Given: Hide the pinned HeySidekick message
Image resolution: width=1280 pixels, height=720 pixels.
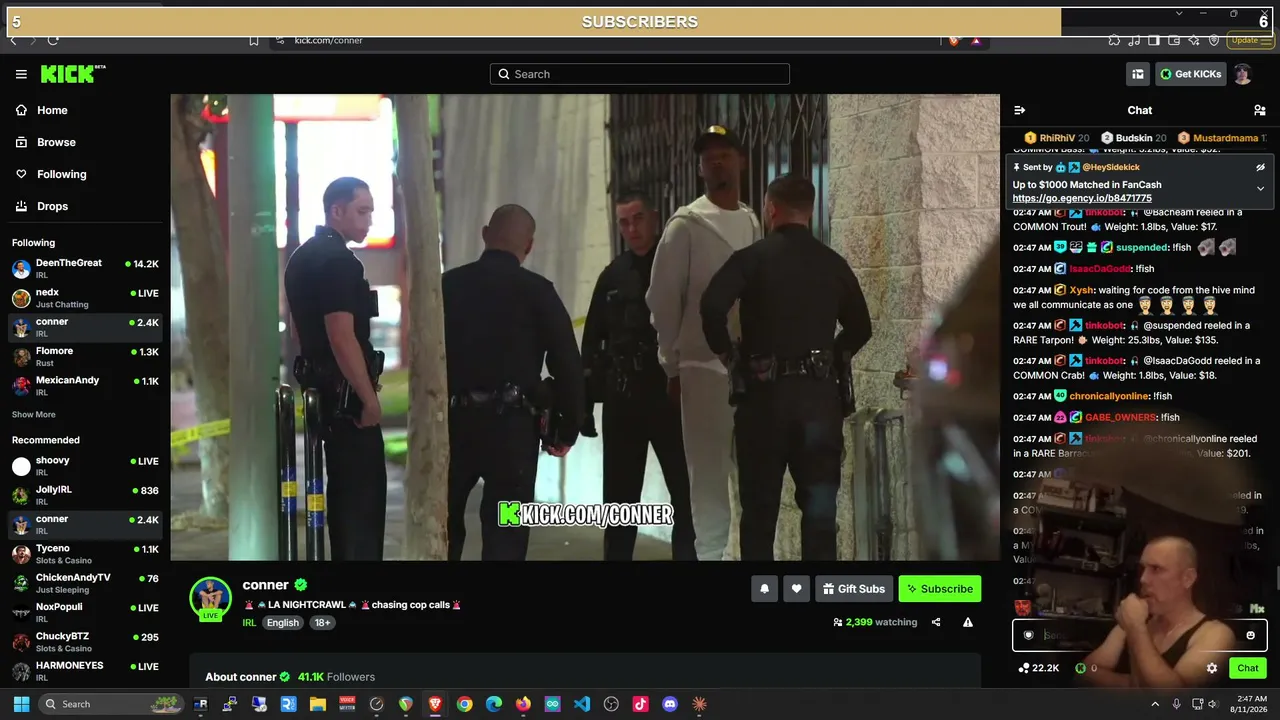Looking at the screenshot, I should pyautogui.click(x=1260, y=167).
